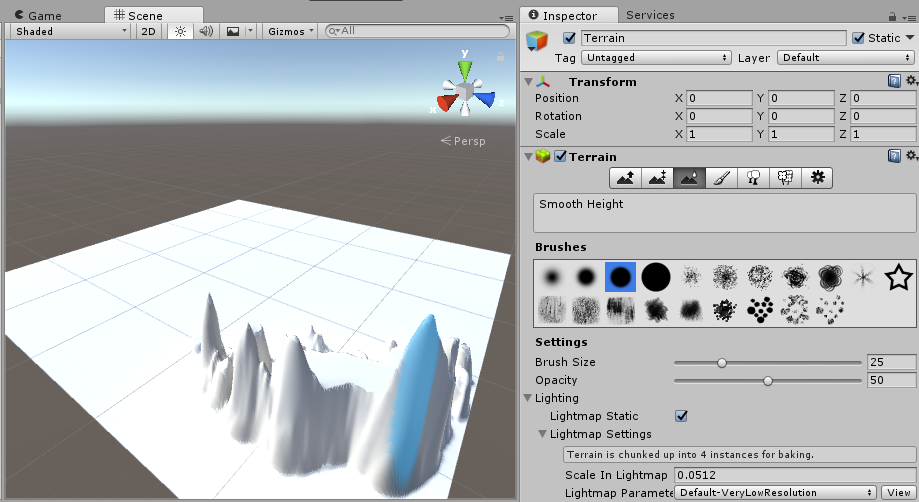Image resolution: width=919 pixels, height=502 pixels.
Task: Open Terrain Settings gear tool
Action: [x=817, y=178]
